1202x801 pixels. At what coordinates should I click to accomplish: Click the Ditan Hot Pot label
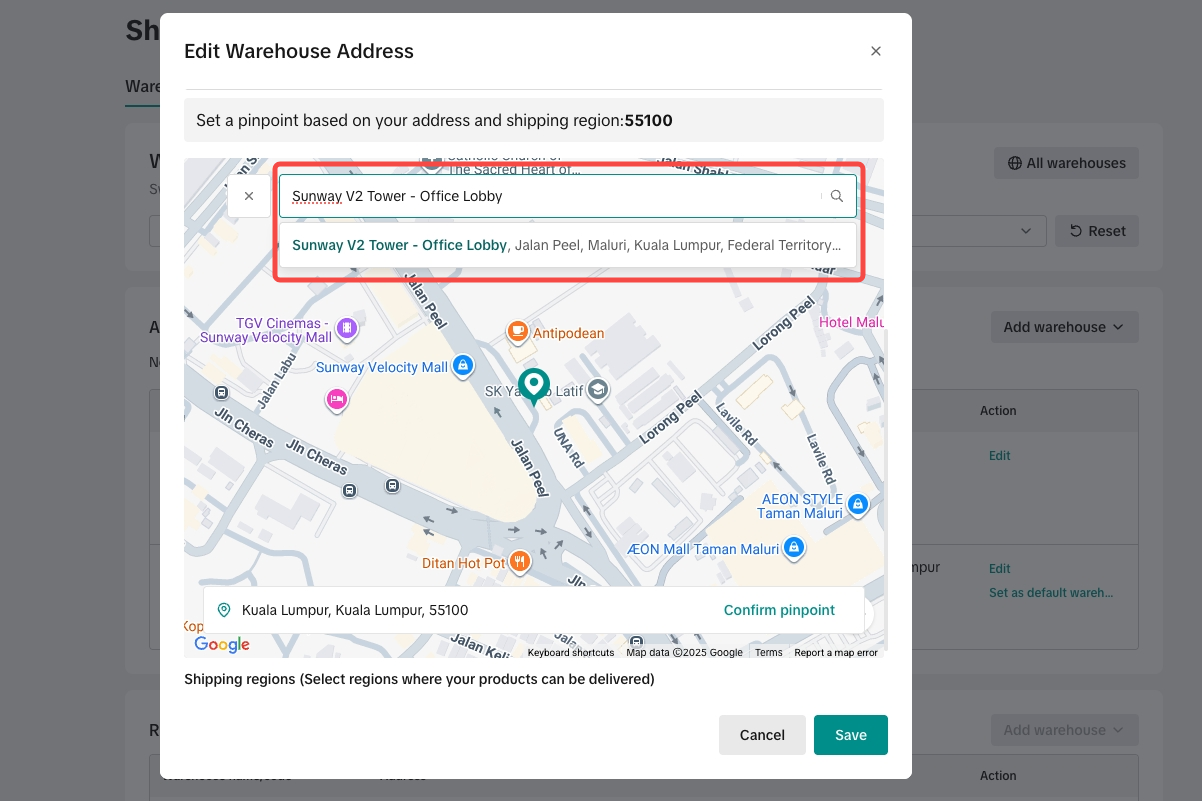tap(464, 563)
